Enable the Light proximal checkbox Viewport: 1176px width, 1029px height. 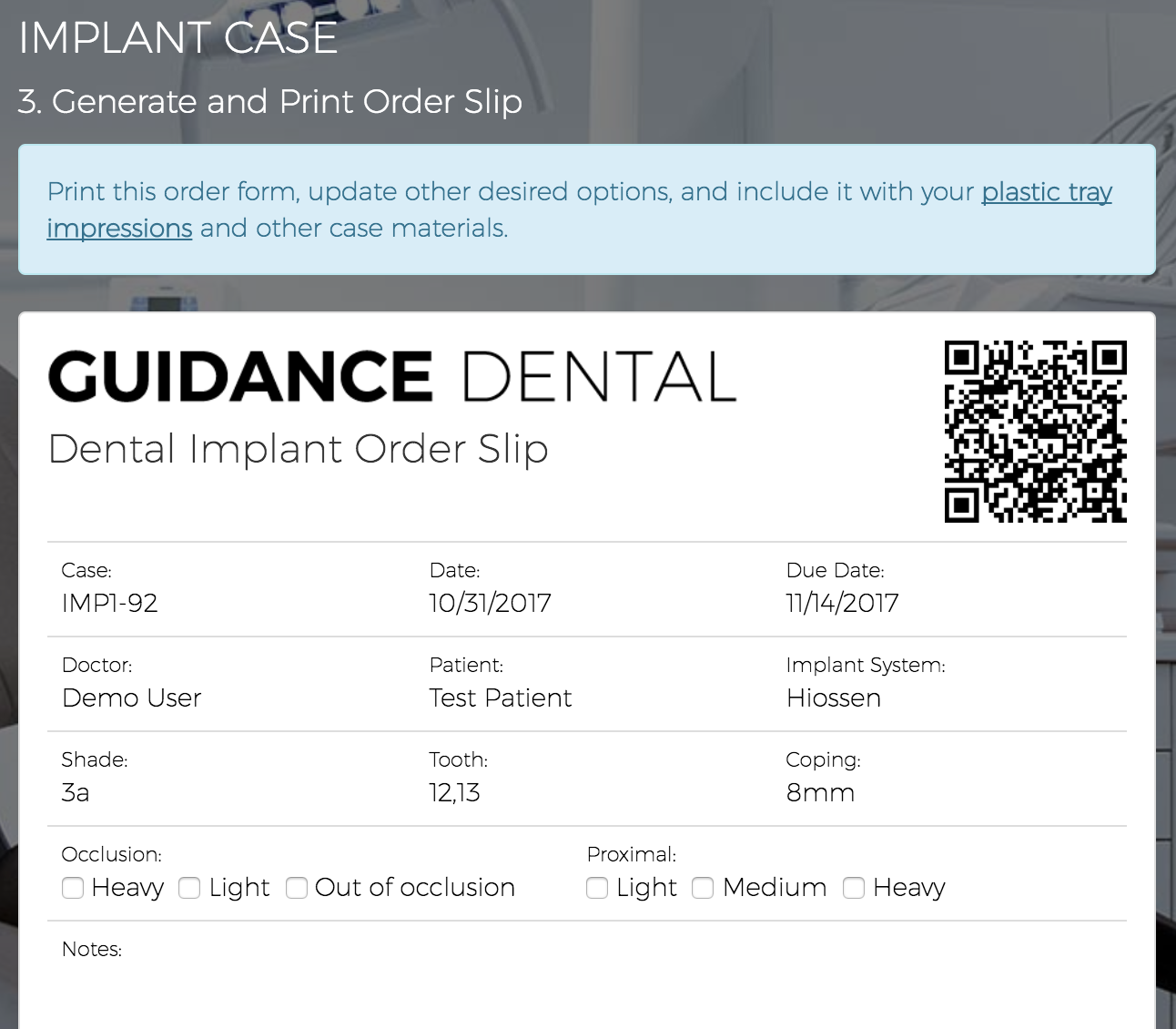[597, 888]
